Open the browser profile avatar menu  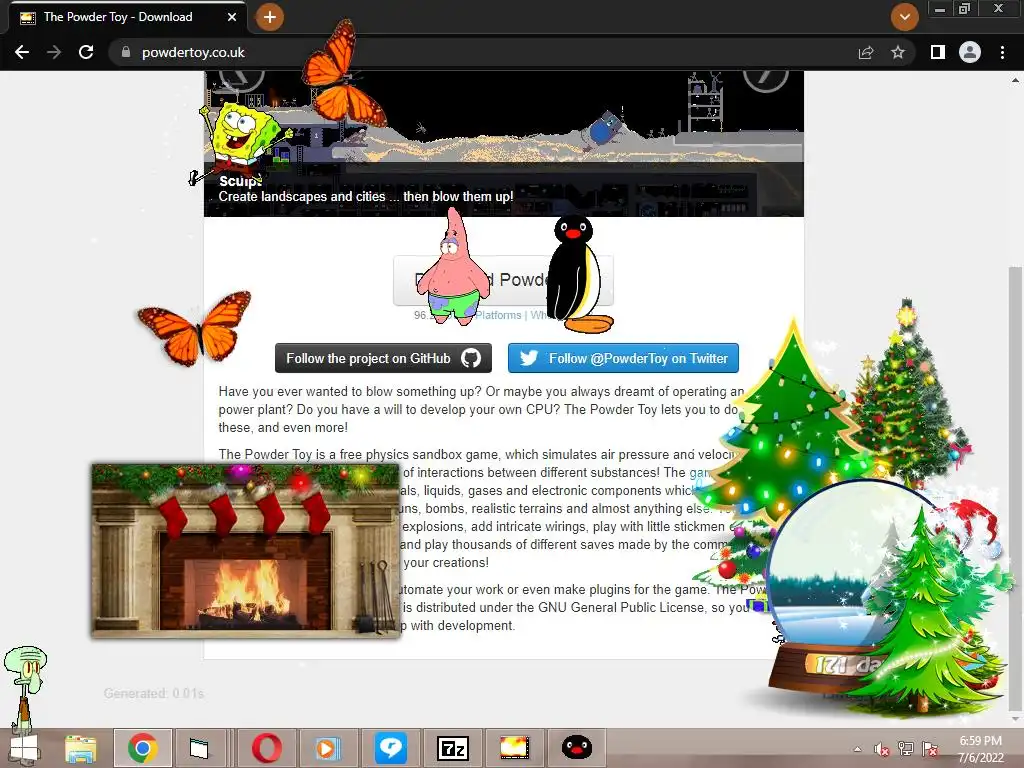coord(970,52)
